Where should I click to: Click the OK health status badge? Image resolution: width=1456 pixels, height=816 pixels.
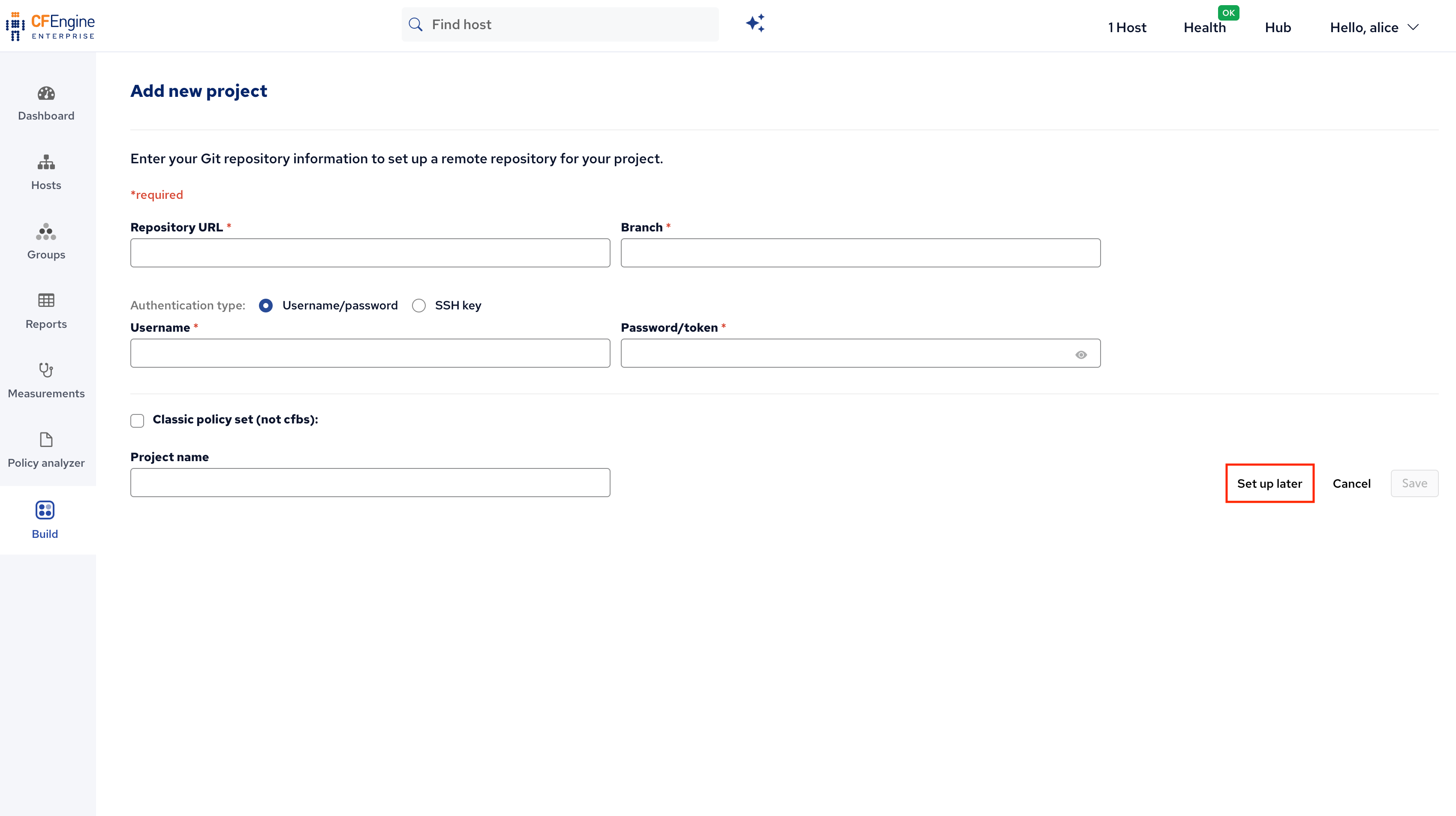(1228, 12)
